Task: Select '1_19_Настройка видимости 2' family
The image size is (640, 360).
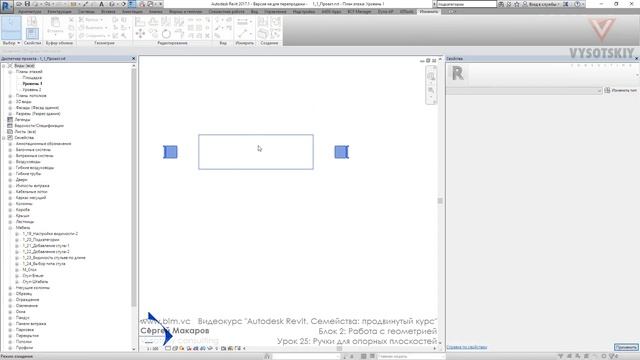Action: click(50, 234)
